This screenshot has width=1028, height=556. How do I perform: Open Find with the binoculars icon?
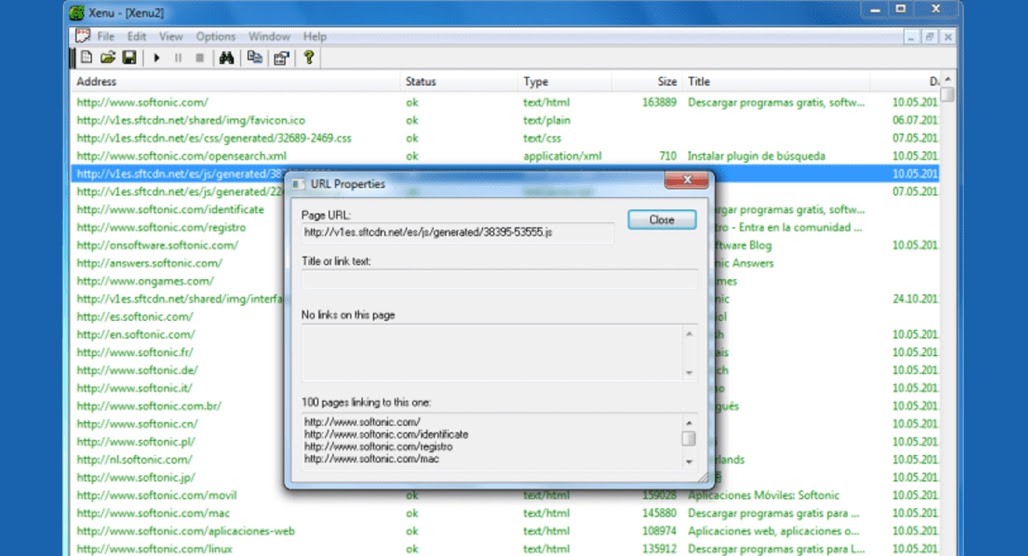(x=227, y=58)
